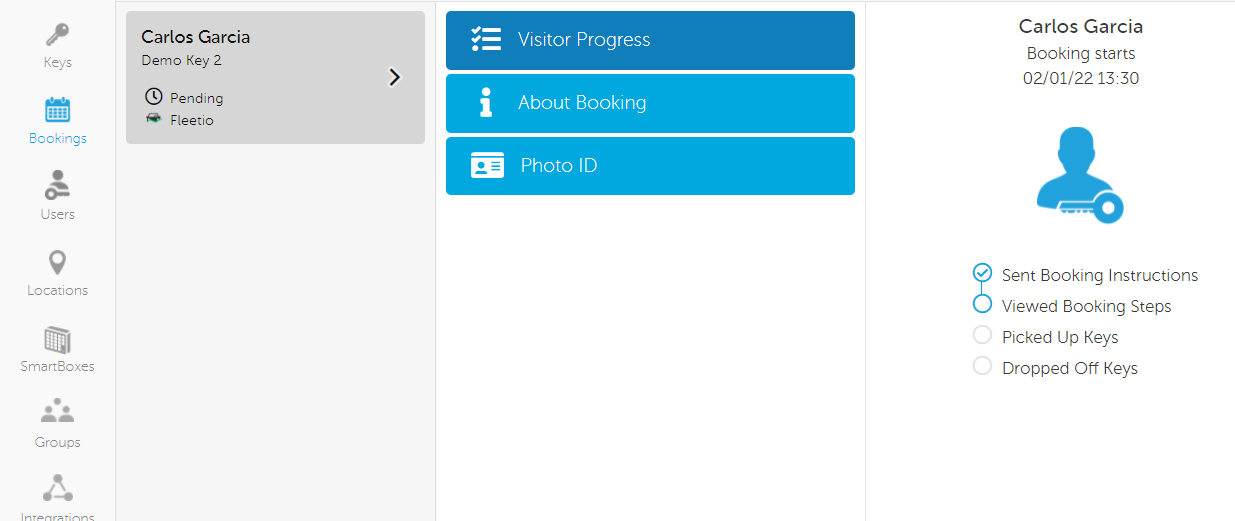This screenshot has width=1235, height=521.
Task: Click the Sent Booking Instructions checked circle
Action: click(x=982, y=273)
